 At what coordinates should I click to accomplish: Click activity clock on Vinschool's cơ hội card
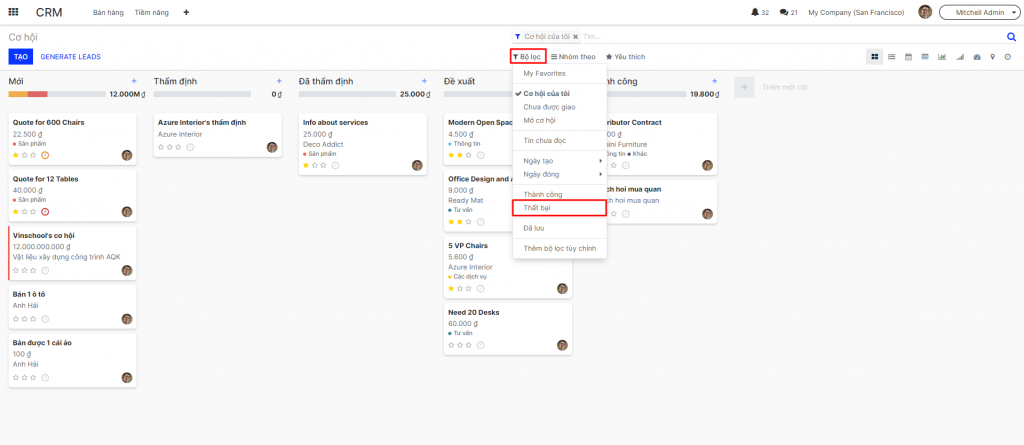(45, 271)
